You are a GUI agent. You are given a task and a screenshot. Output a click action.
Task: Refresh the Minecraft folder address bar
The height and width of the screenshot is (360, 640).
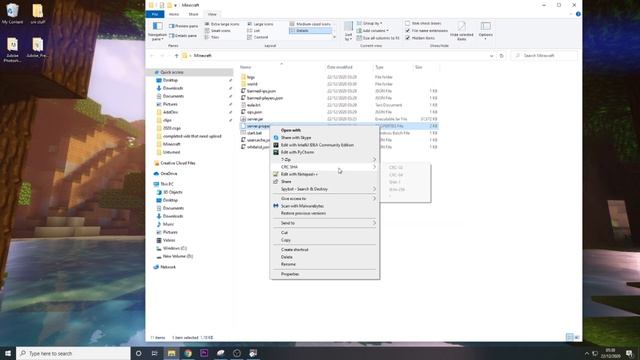coord(502,56)
